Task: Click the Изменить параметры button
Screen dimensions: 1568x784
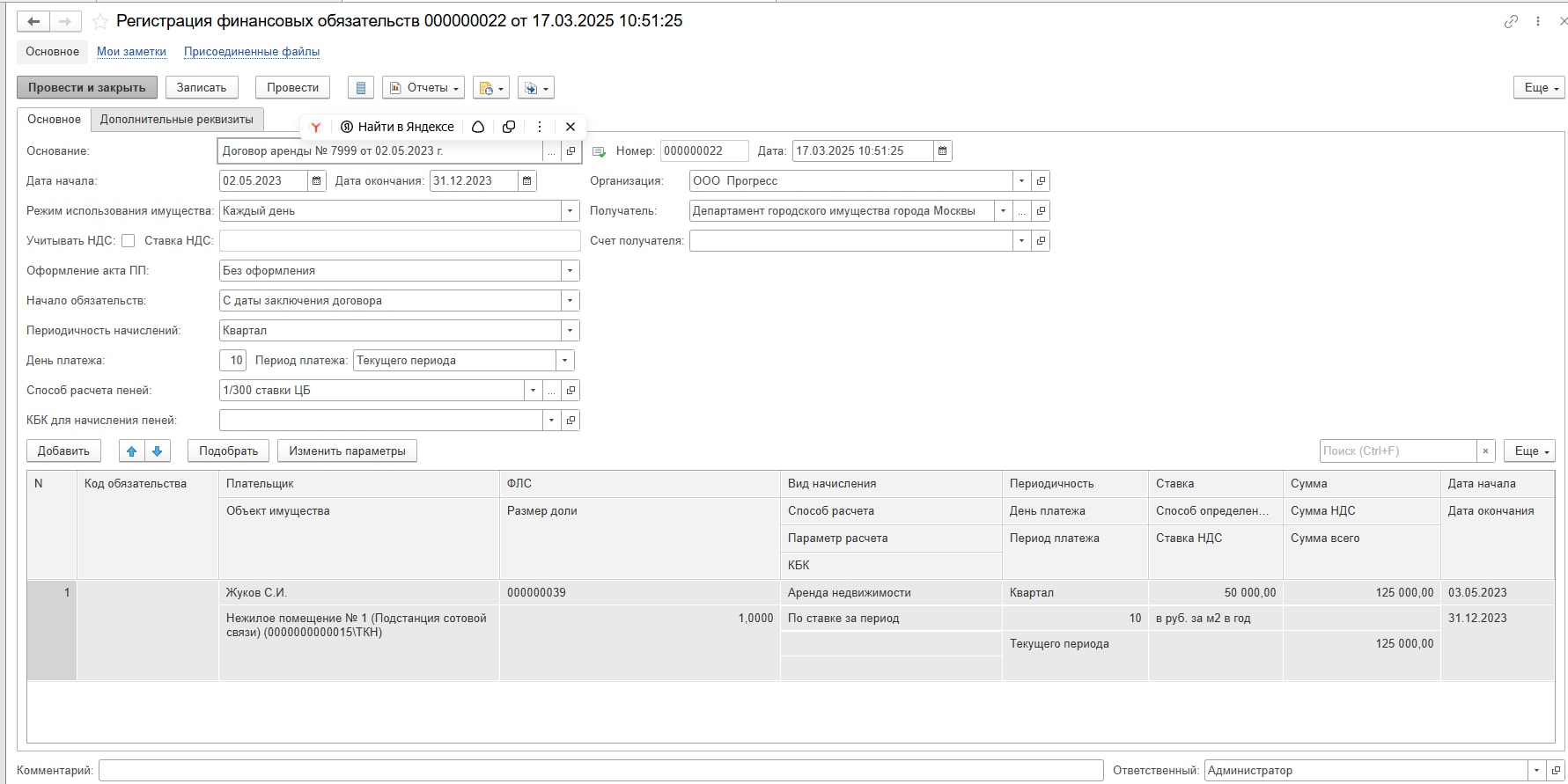Action: (348, 451)
